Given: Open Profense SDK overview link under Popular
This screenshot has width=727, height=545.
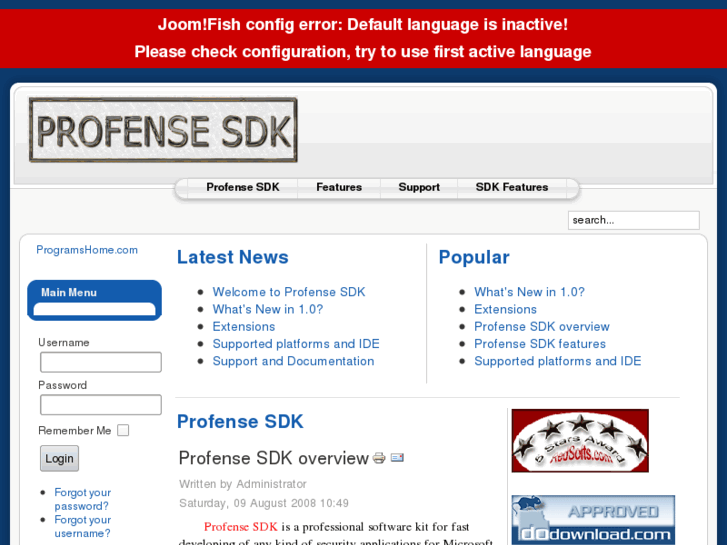Looking at the screenshot, I should 542,327.
